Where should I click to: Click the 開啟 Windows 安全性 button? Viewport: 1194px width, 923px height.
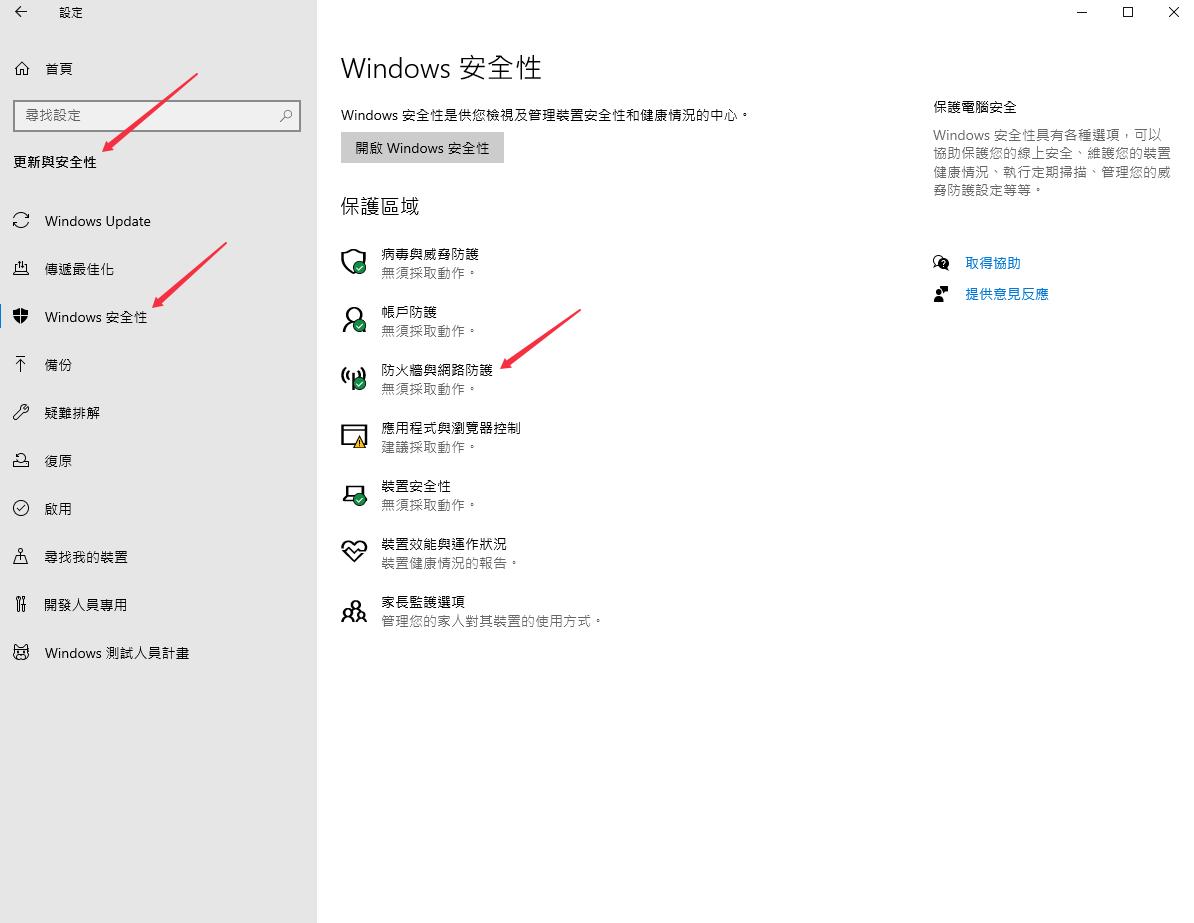(422, 148)
